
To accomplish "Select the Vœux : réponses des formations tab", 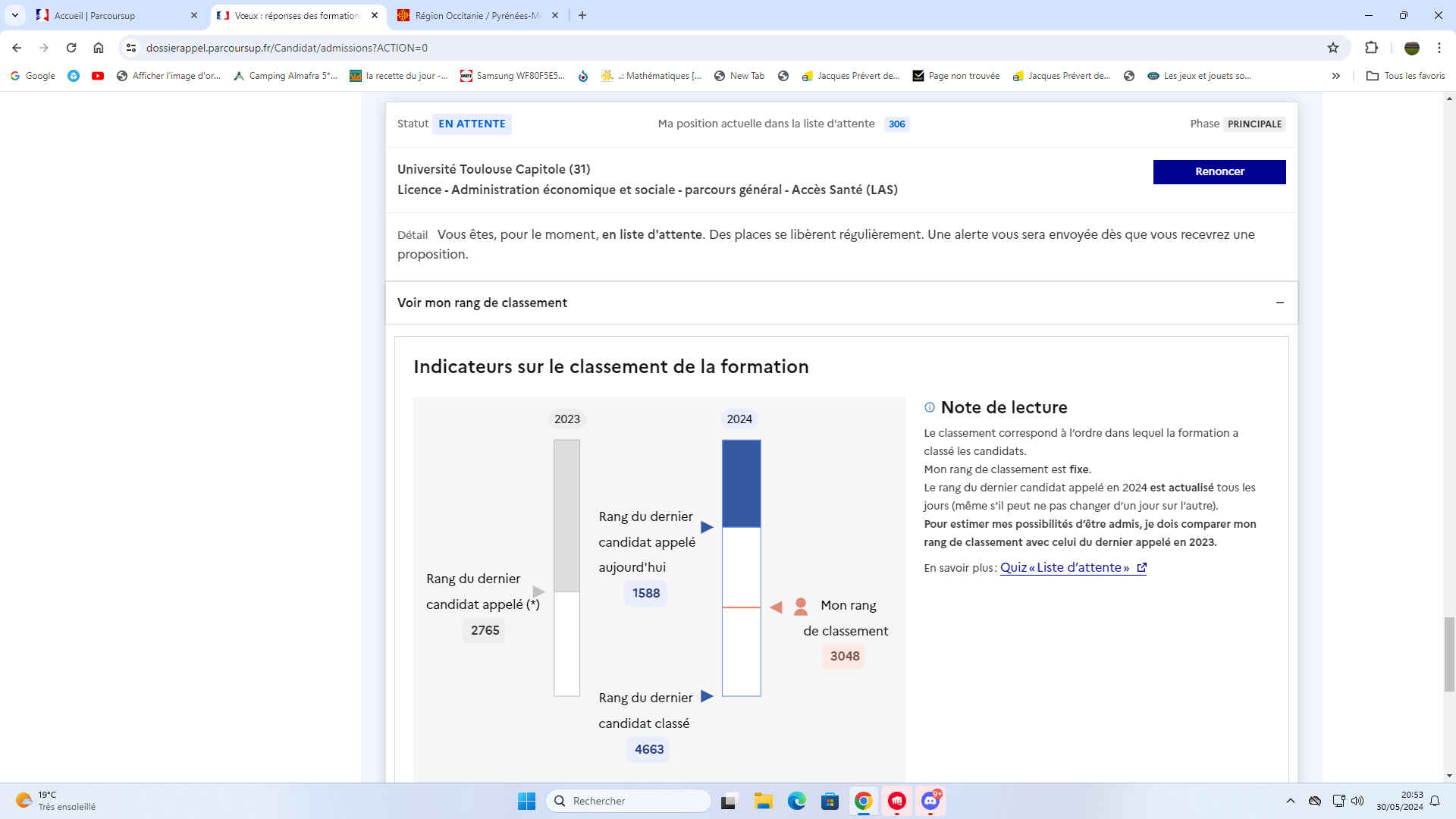I will tap(297, 15).
